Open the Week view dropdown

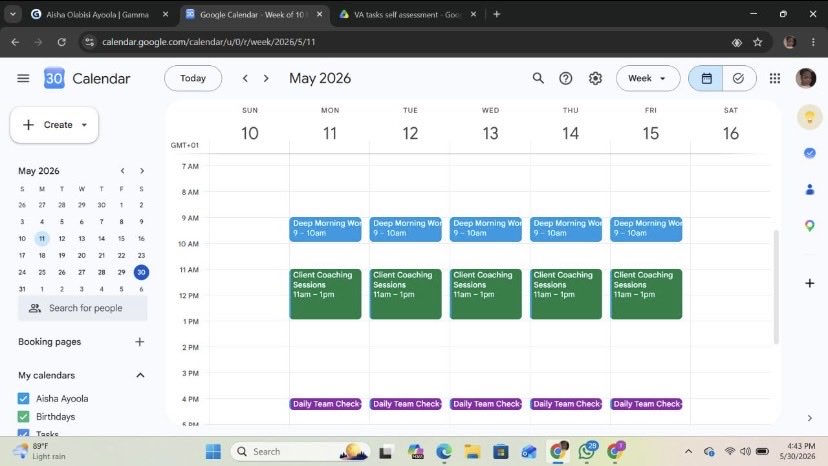click(x=647, y=78)
